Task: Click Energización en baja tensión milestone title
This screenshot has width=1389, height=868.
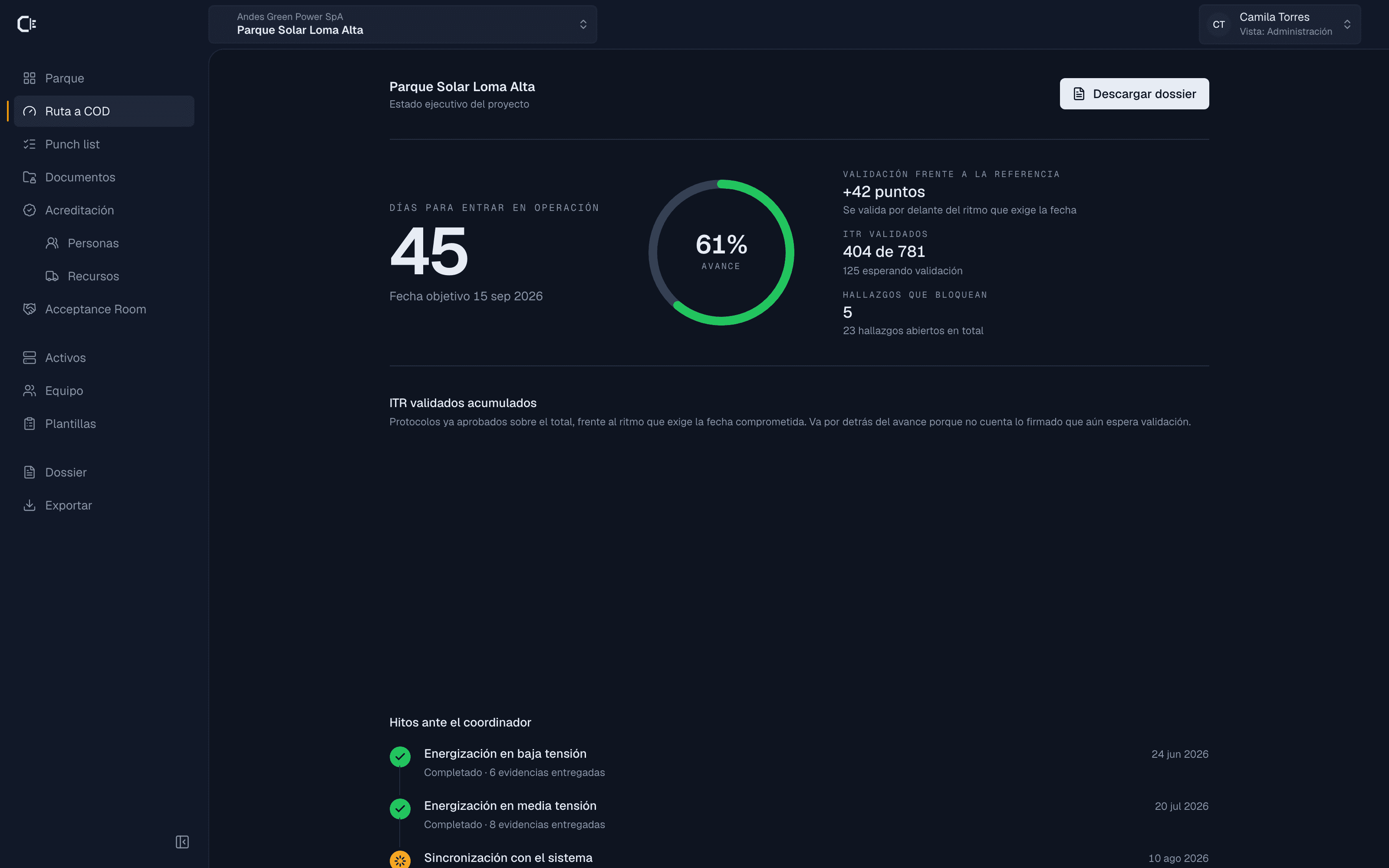Action: pyautogui.click(x=505, y=754)
